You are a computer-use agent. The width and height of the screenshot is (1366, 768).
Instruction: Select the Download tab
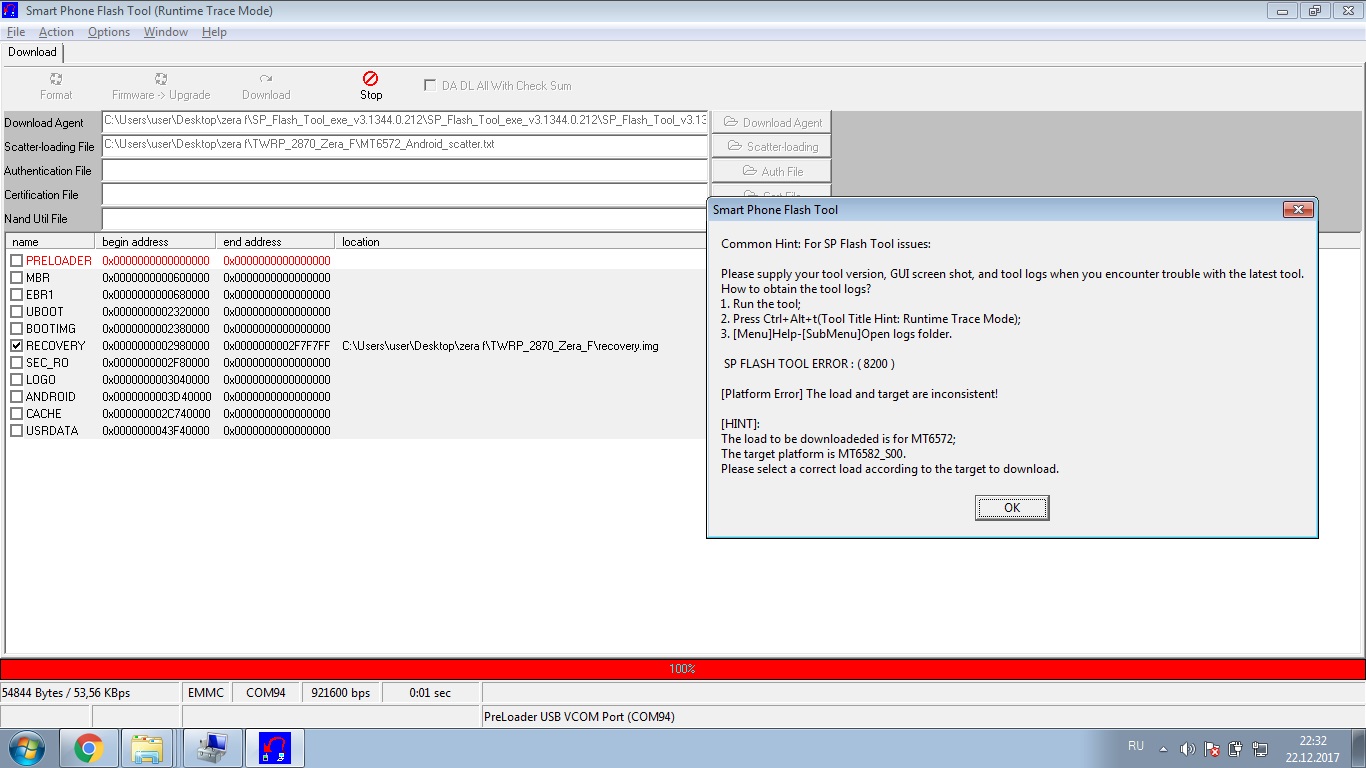32,52
